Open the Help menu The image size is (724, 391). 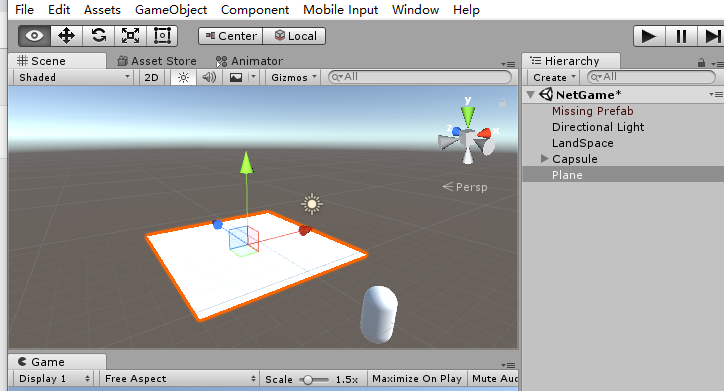pyautogui.click(x=466, y=10)
